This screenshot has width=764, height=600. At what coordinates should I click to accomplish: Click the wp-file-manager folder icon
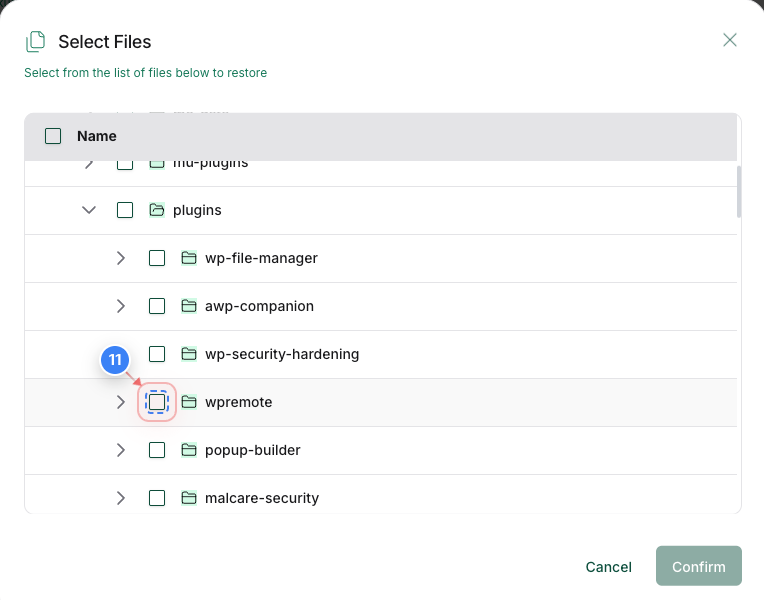tap(189, 258)
